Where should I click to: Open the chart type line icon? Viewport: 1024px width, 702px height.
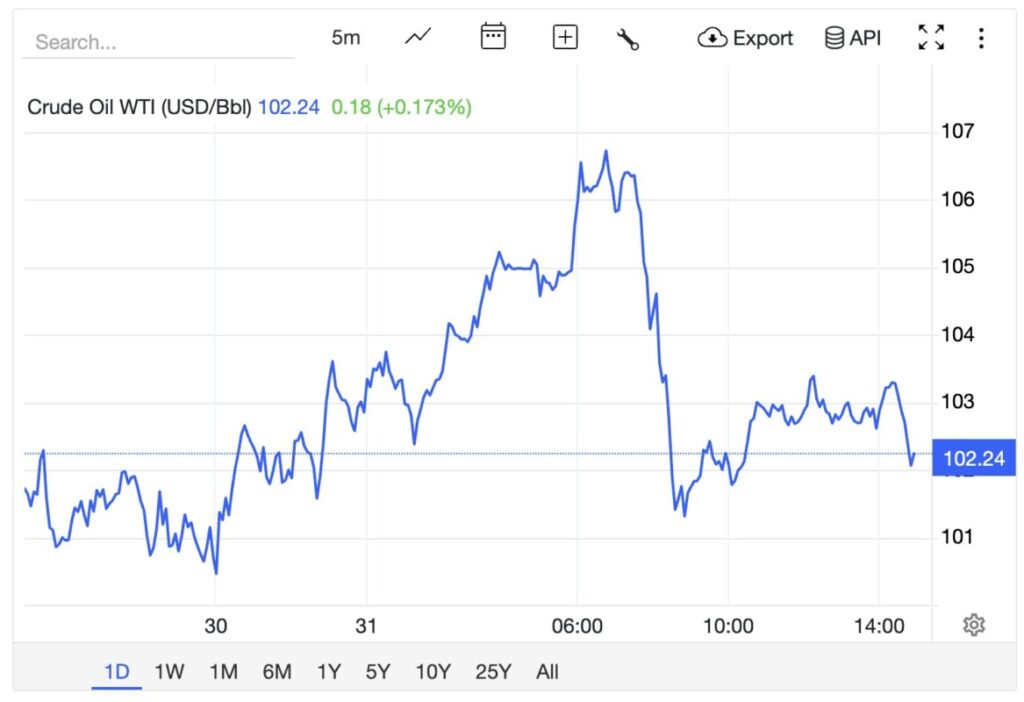(418, 38)
